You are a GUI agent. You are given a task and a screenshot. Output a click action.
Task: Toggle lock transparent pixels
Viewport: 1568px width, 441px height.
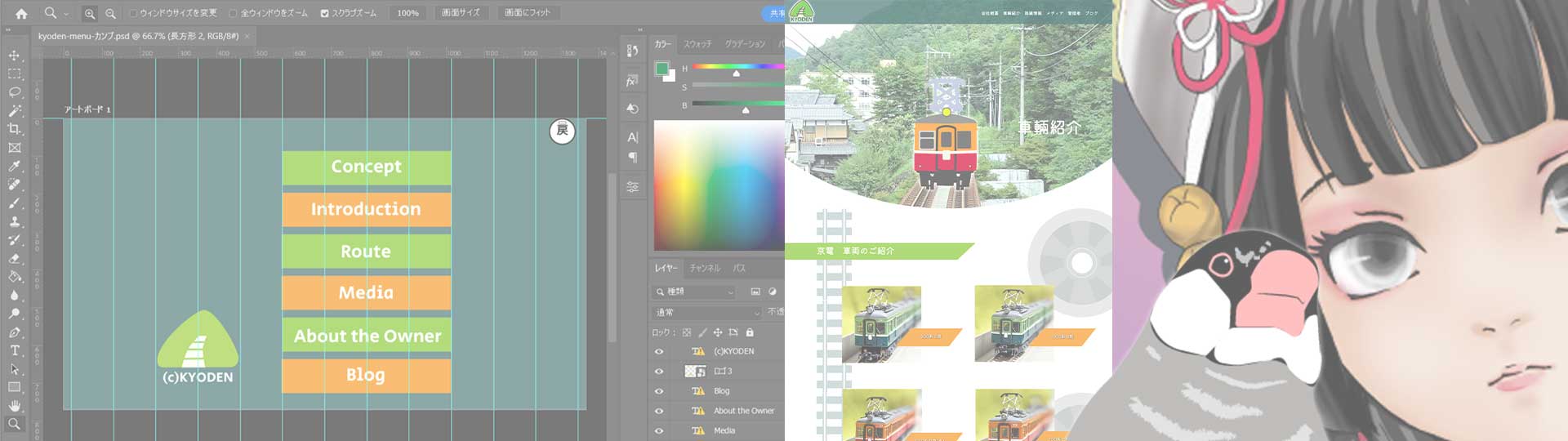(x=687, y=332)
